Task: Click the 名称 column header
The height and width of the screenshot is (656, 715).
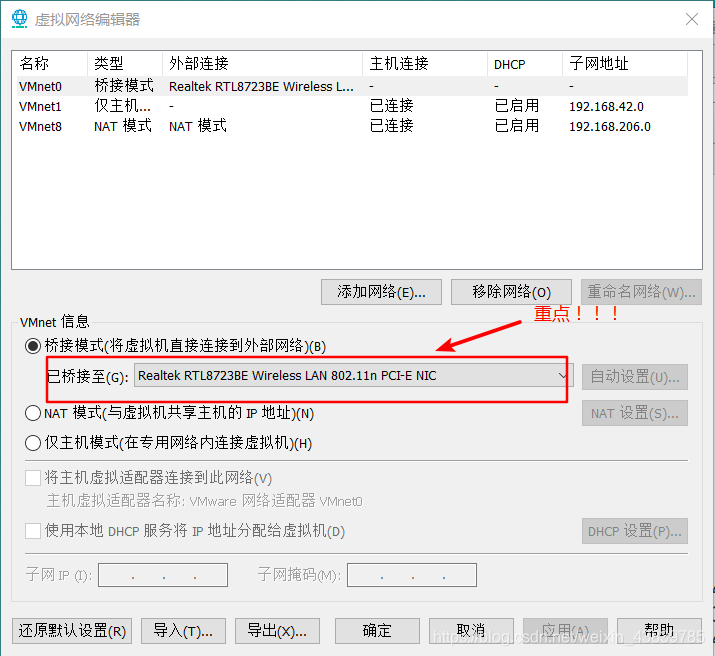Action: click(51, 64)
